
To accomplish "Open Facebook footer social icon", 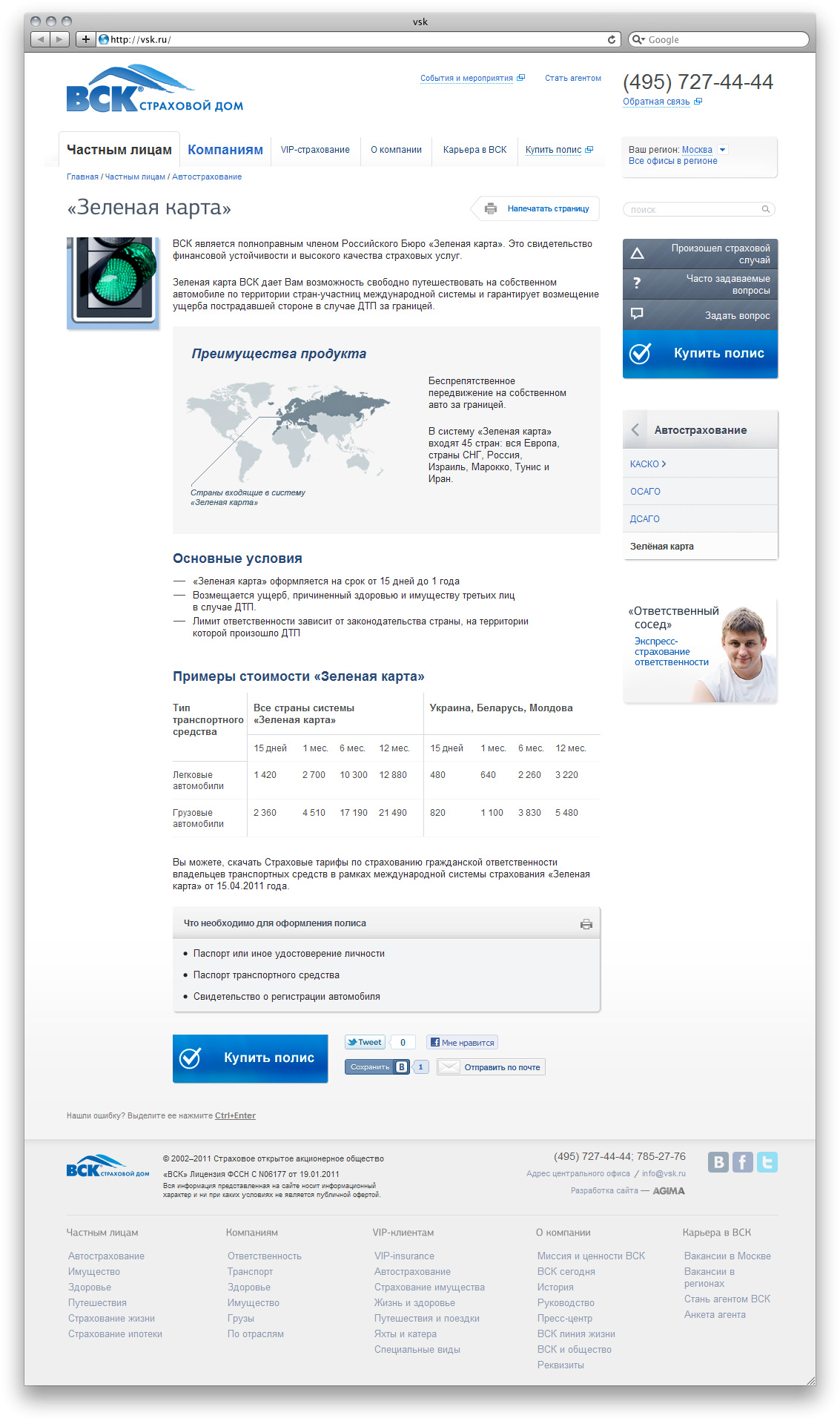I will 743,1161.
